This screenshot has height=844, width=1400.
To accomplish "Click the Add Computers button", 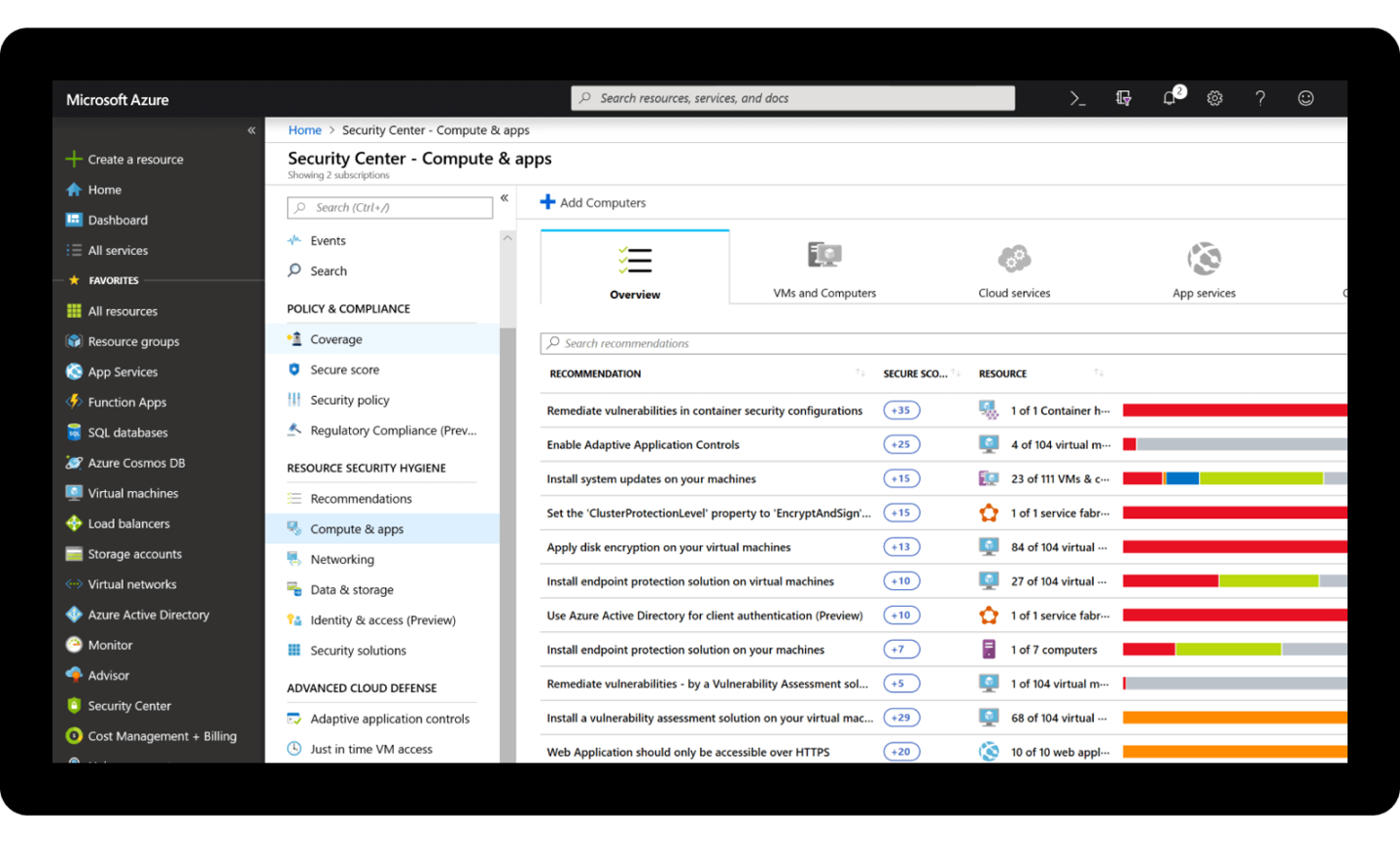I will click(593, 202).
